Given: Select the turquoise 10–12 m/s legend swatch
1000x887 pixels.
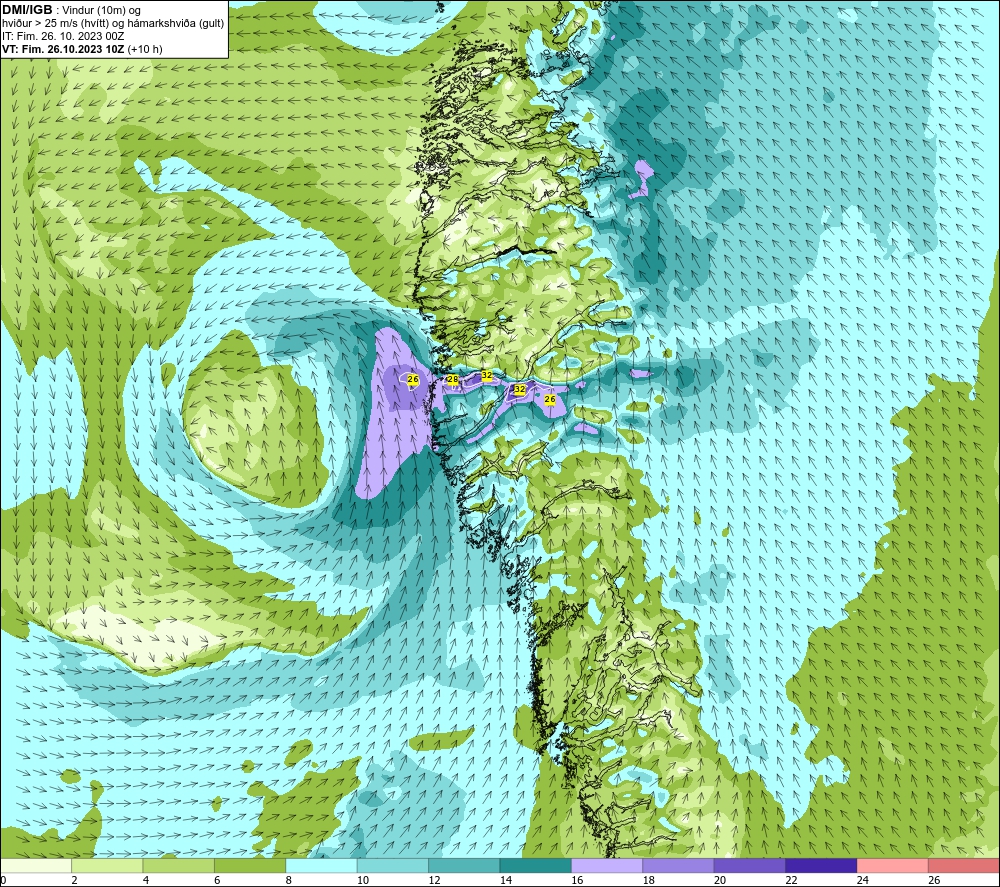Looking at the screenshot, I should click(393, 866).
